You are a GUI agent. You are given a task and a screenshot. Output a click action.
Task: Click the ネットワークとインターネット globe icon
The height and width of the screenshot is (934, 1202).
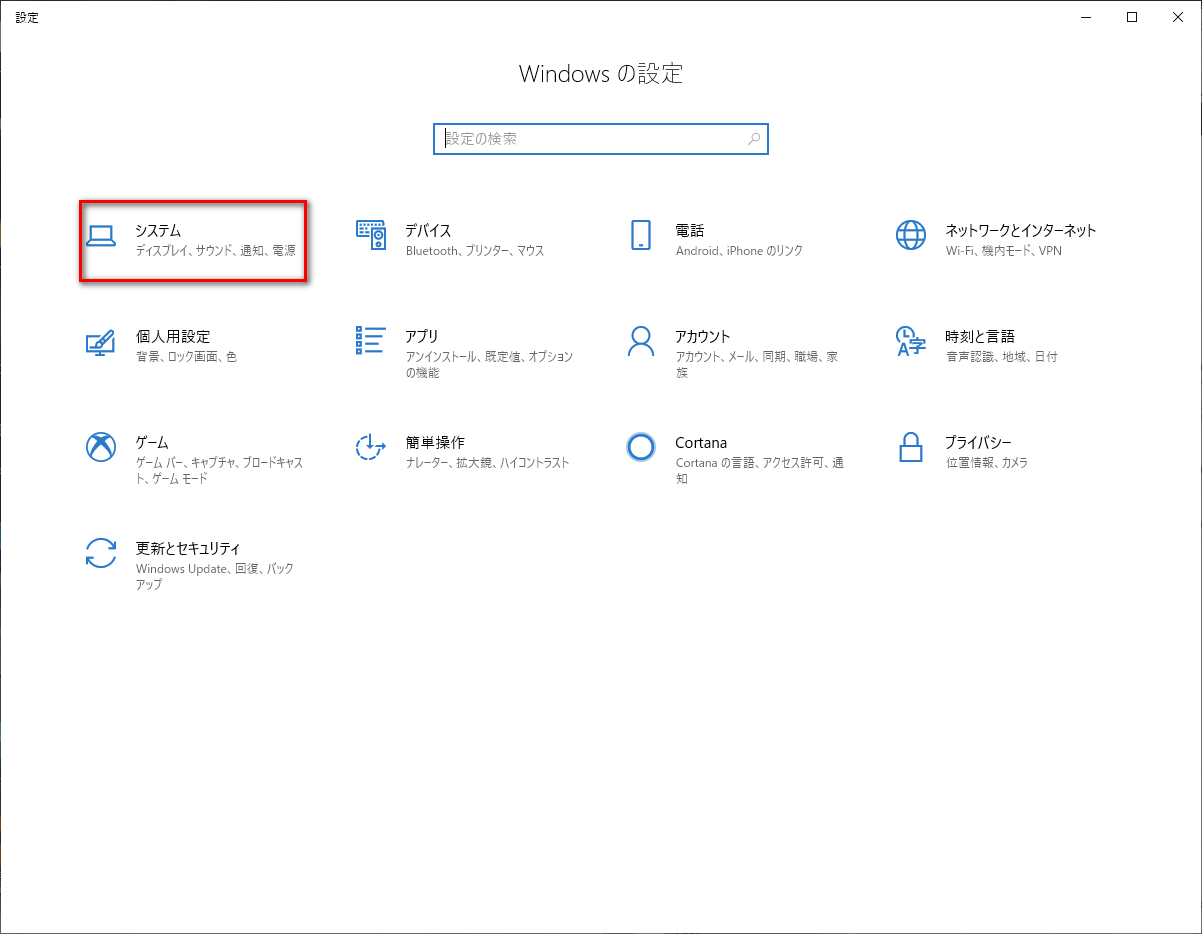tap(911, 235)
